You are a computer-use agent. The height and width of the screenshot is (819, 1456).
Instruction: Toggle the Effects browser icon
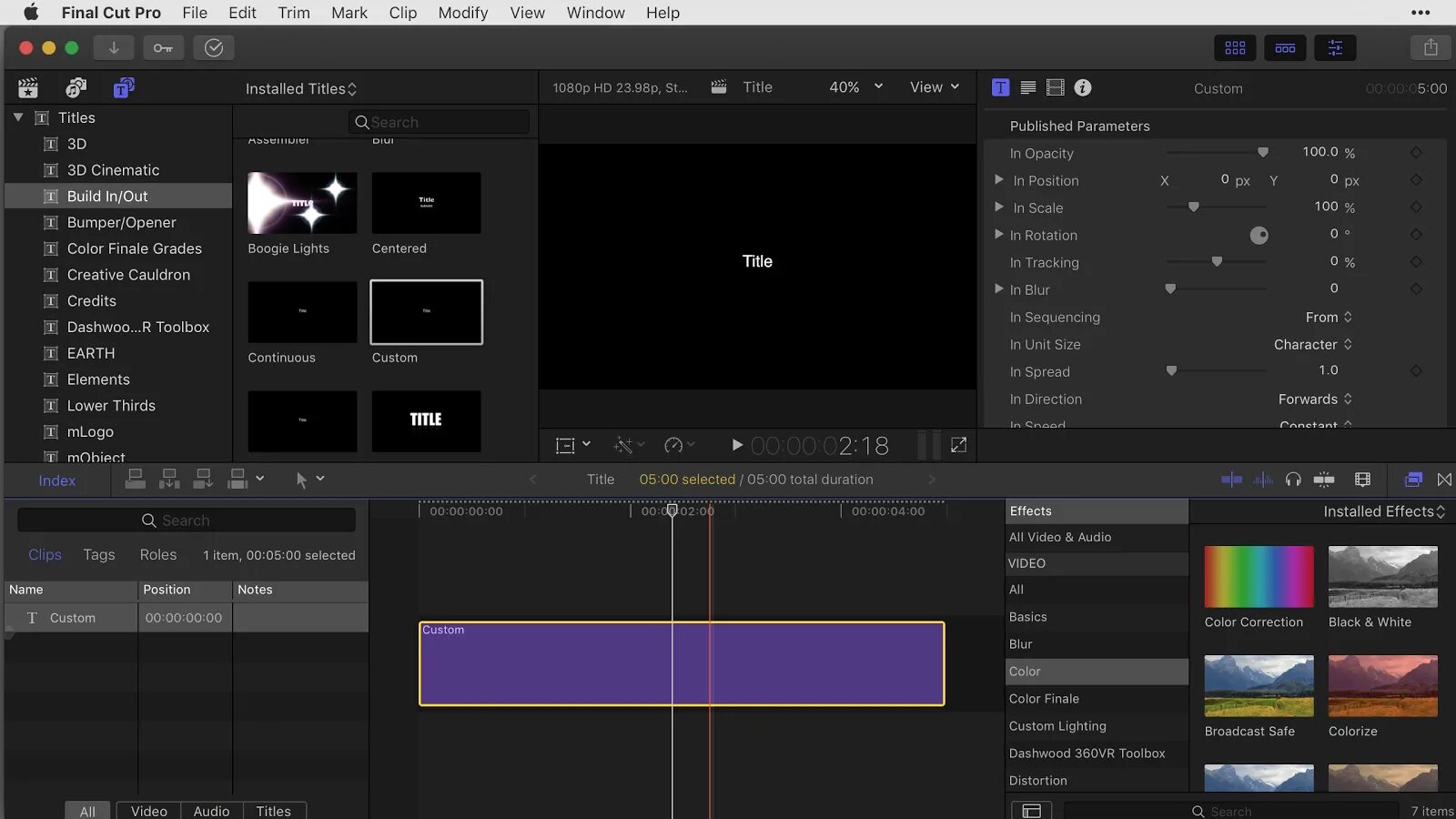[1413, 480]
